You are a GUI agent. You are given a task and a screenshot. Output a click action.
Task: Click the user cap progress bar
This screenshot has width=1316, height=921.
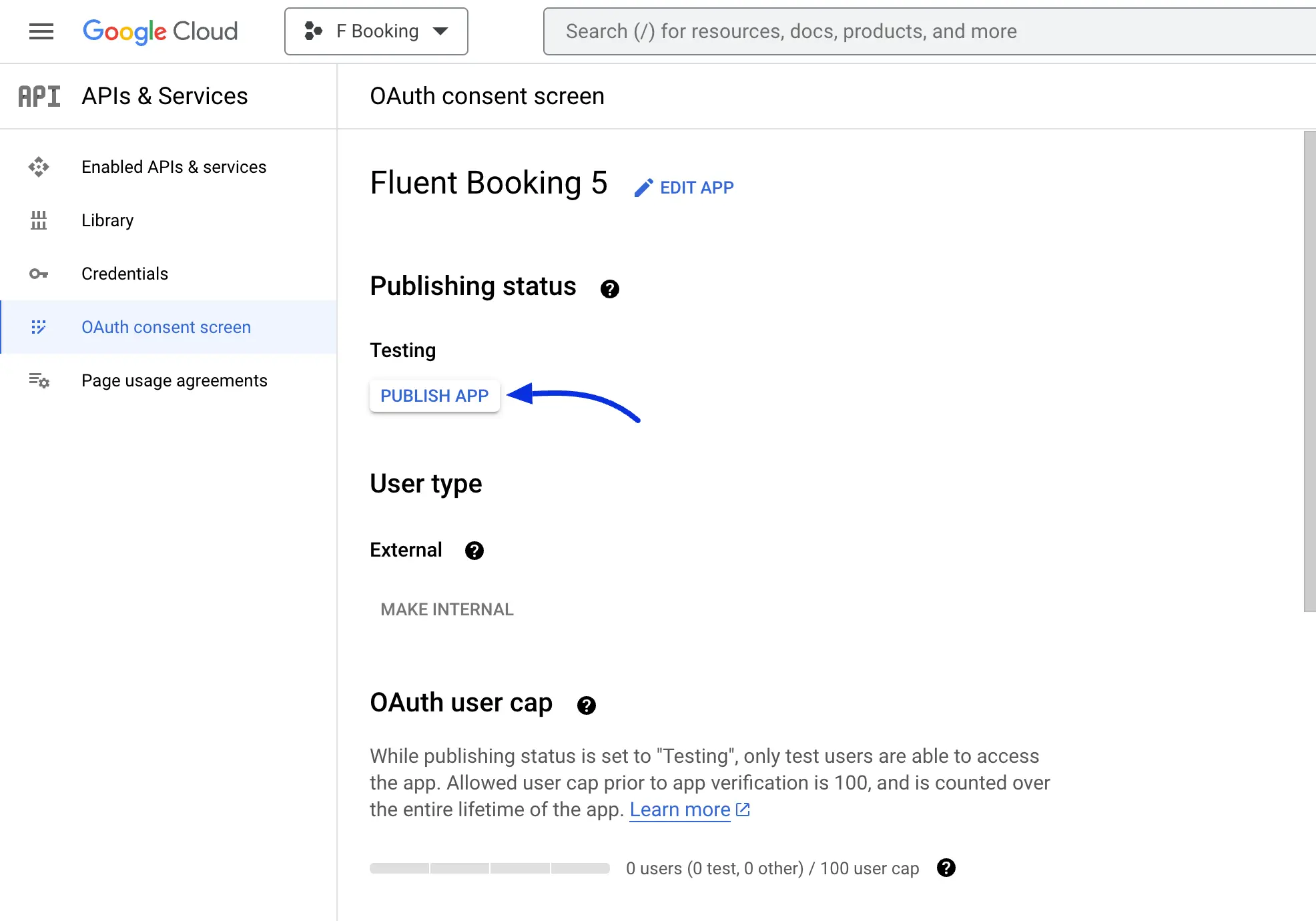(x=490, y=868)
